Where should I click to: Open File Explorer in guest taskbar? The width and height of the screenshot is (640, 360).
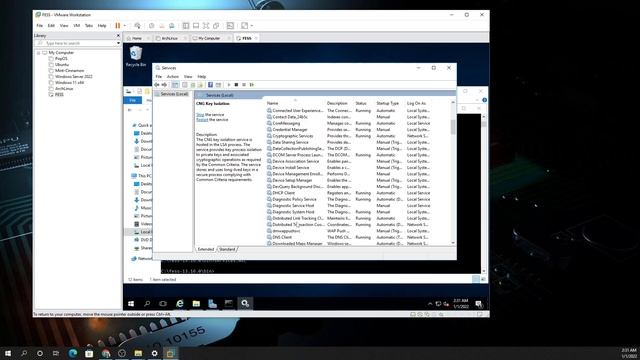(x=196, y=303)
